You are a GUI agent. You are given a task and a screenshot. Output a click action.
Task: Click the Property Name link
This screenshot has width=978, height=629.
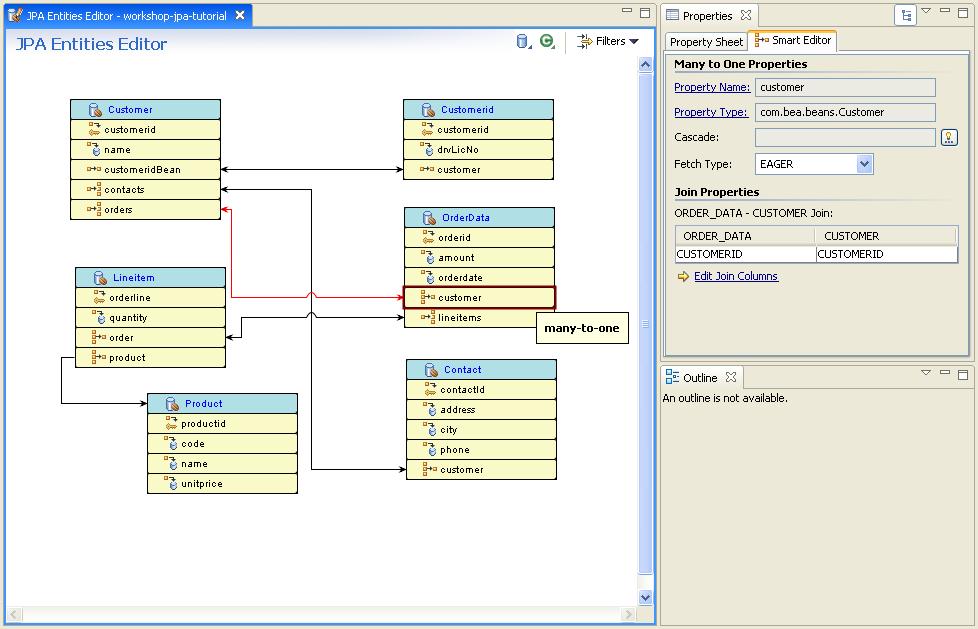712,88
